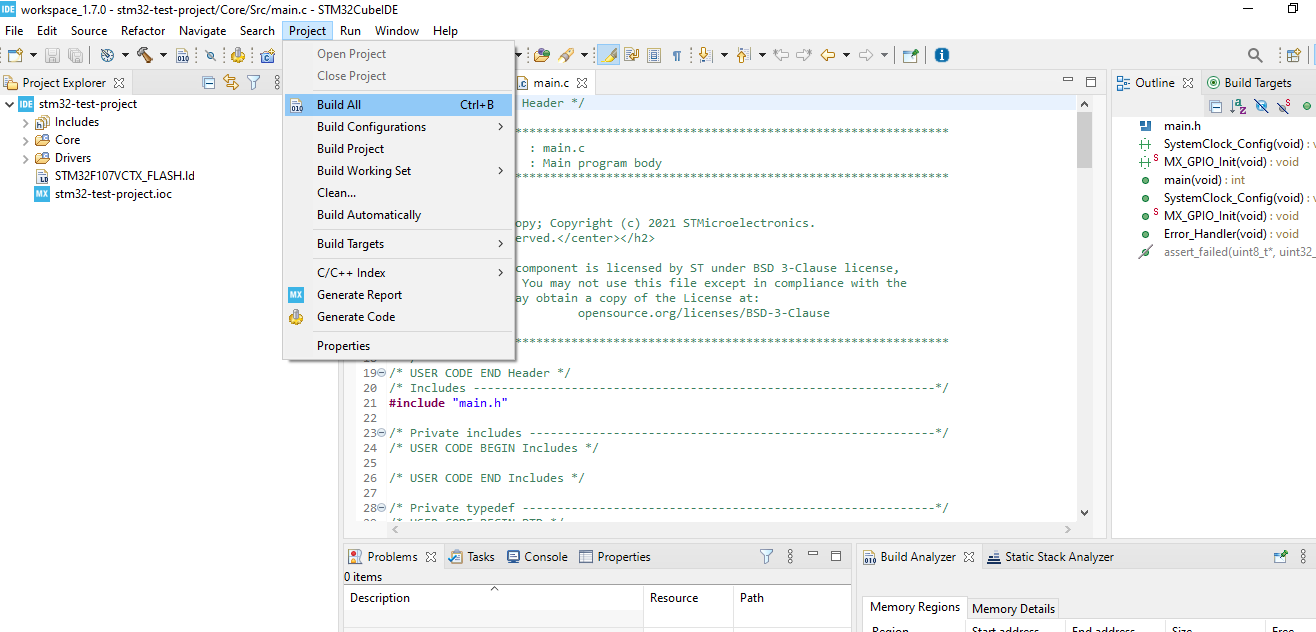
Task: Open the Build Configurations submenu
Action: pos(371,127)
